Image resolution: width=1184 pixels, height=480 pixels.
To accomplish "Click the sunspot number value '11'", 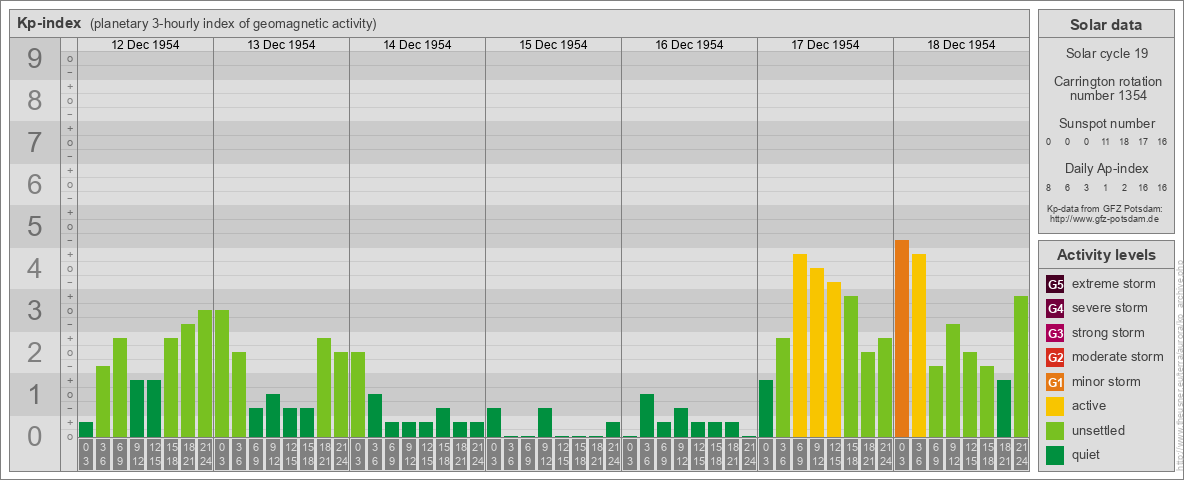I will pyautogui.click(x=1105, y=142).
